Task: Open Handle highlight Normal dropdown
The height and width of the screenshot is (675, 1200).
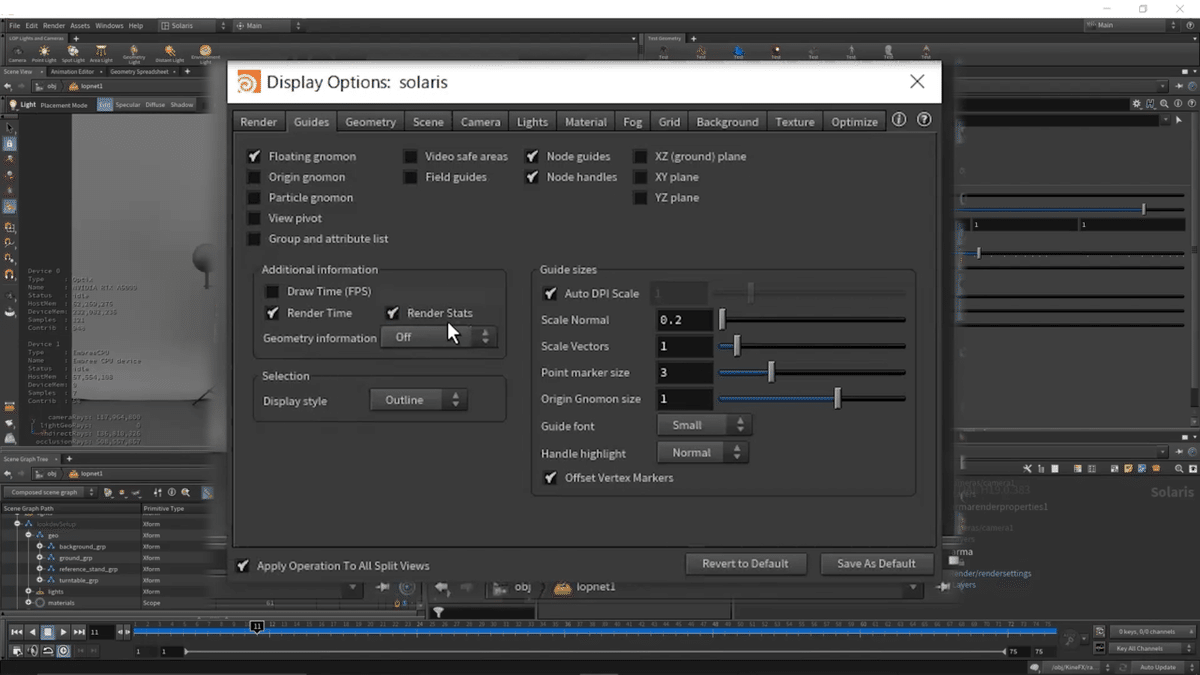Action: [704, 453]
